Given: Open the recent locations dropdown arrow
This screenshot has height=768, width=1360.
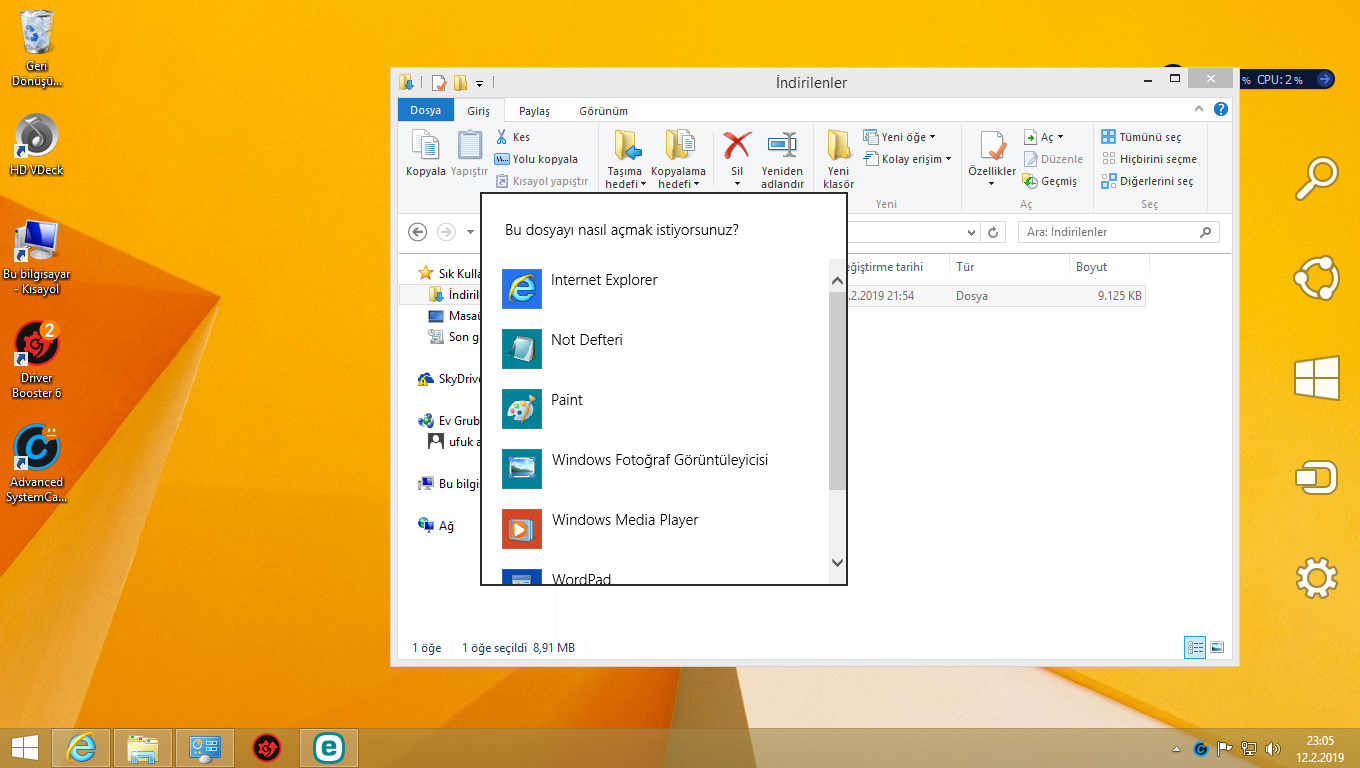Looking at the screenshot, I should pos(471,232).
